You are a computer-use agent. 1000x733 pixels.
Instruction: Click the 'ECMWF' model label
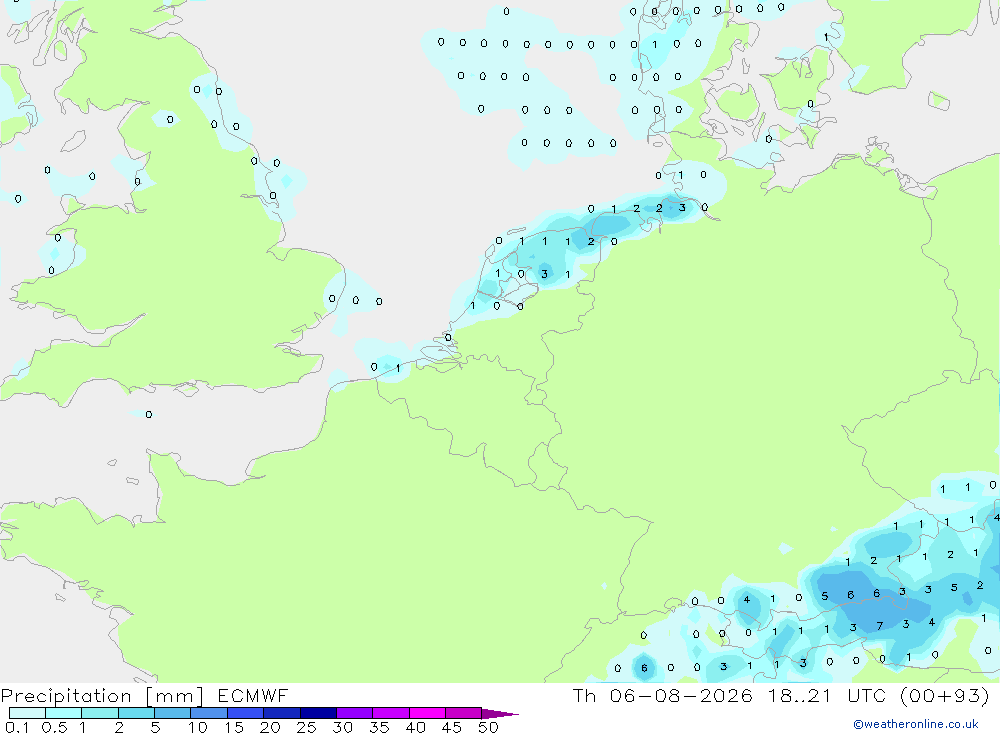(253, 696)
